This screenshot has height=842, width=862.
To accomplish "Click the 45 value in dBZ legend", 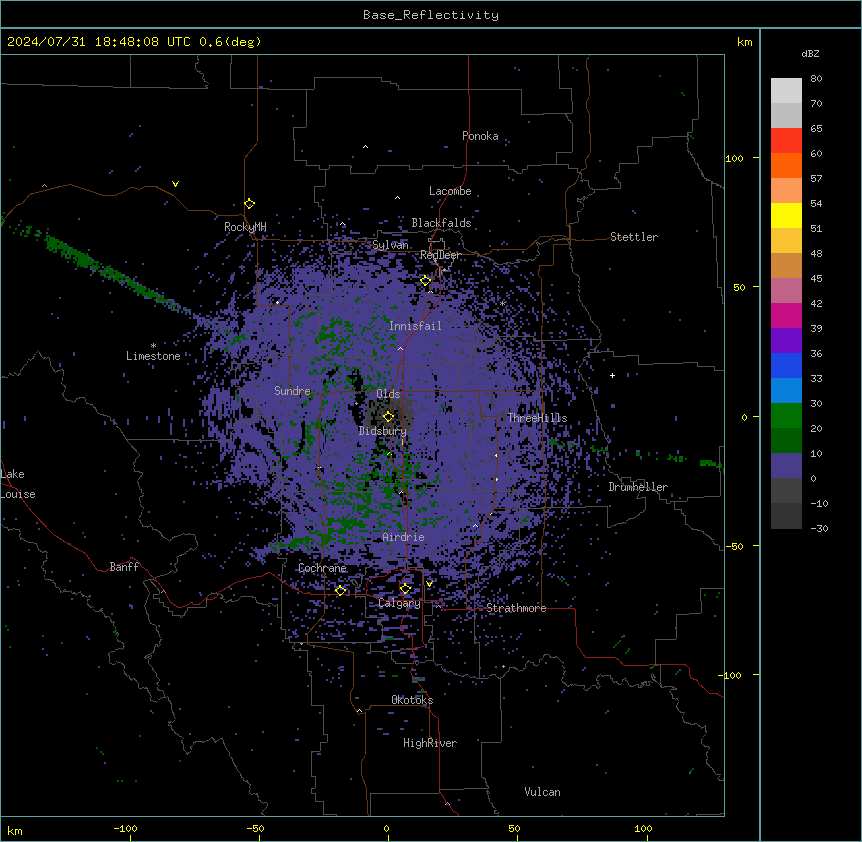I will [816, 279].
